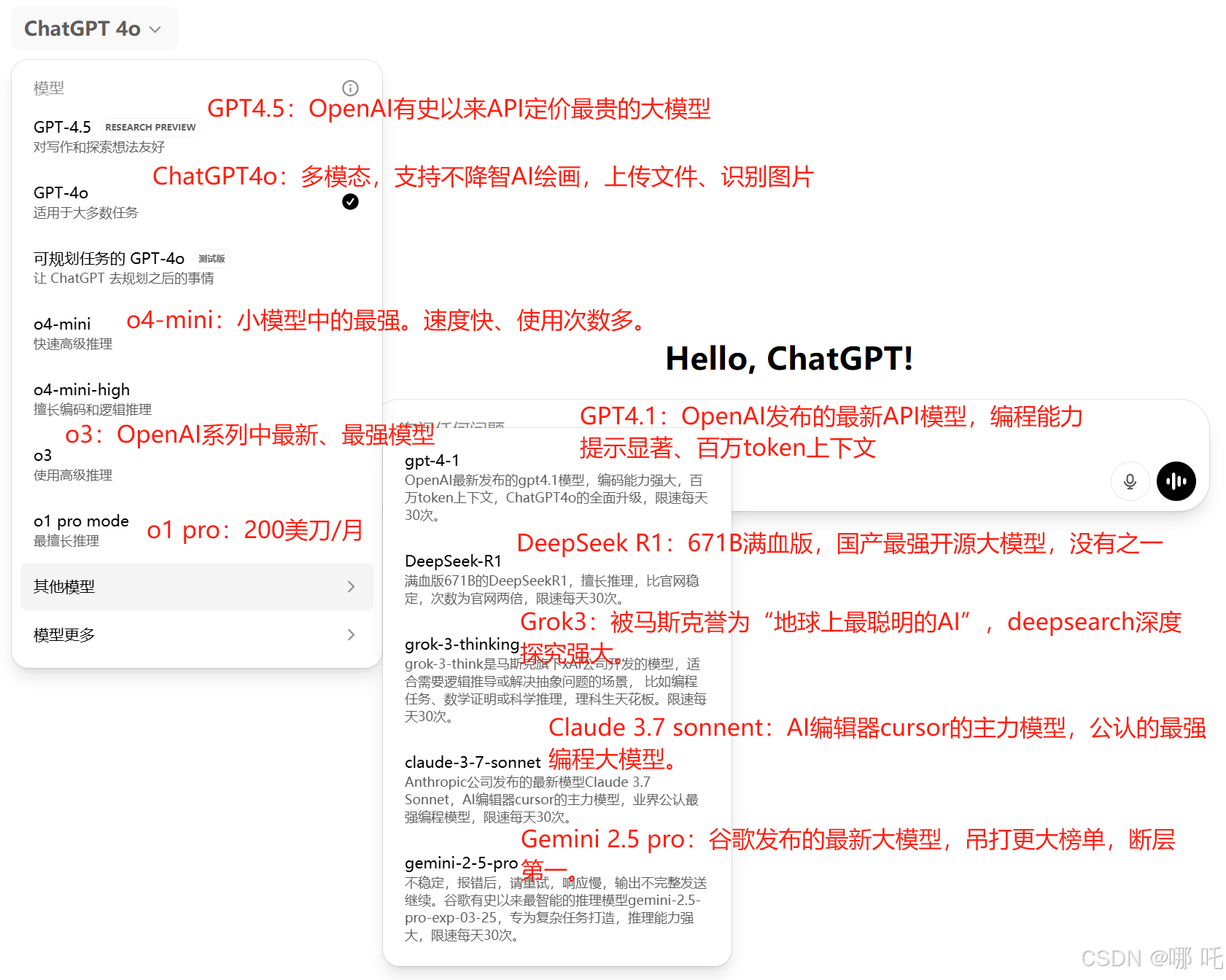Click the info icon beside 模型 header

pyautogui.click(x=350, y=88)
